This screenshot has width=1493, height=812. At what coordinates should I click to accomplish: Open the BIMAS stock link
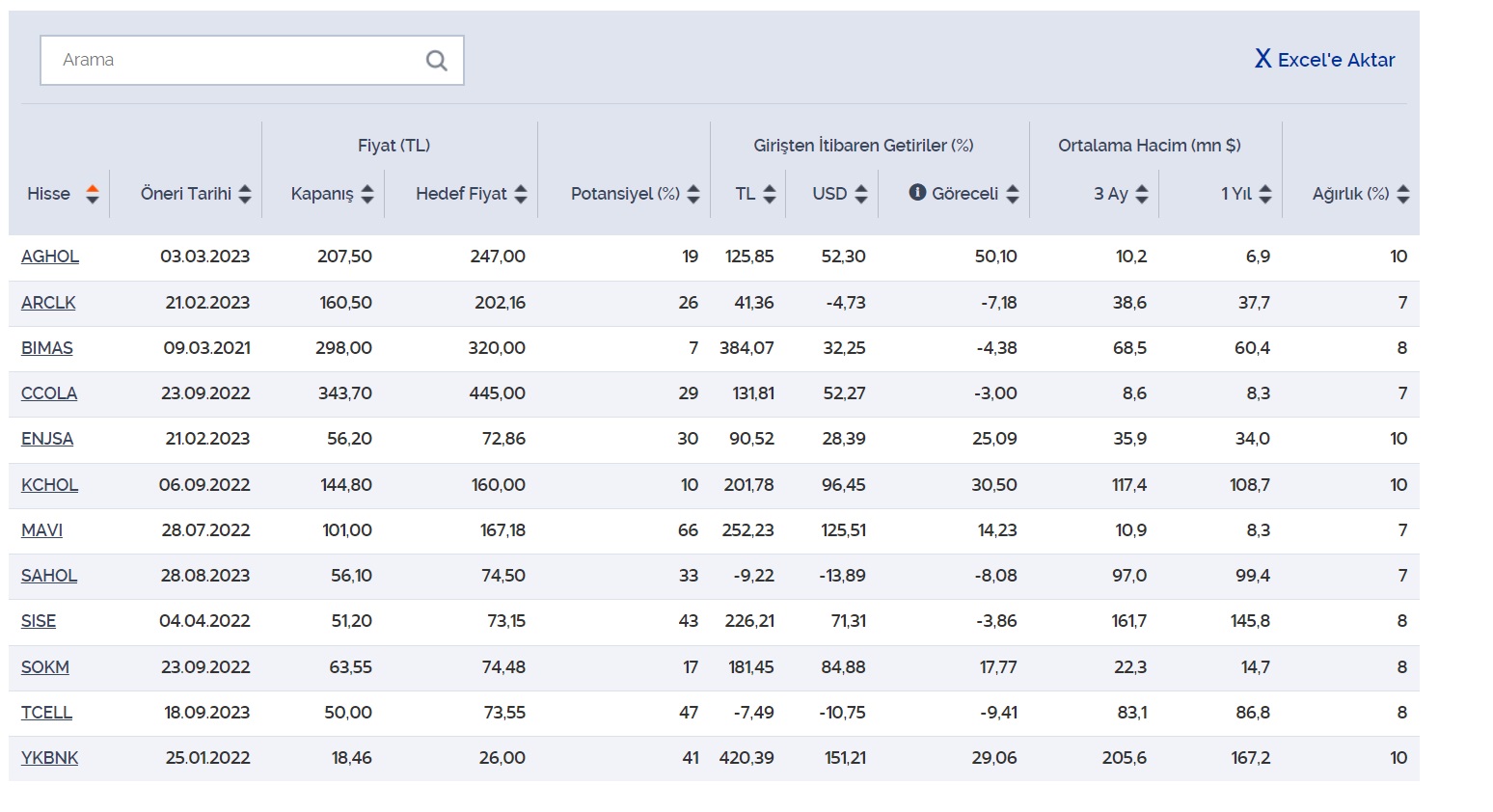(x=47, y=348)
